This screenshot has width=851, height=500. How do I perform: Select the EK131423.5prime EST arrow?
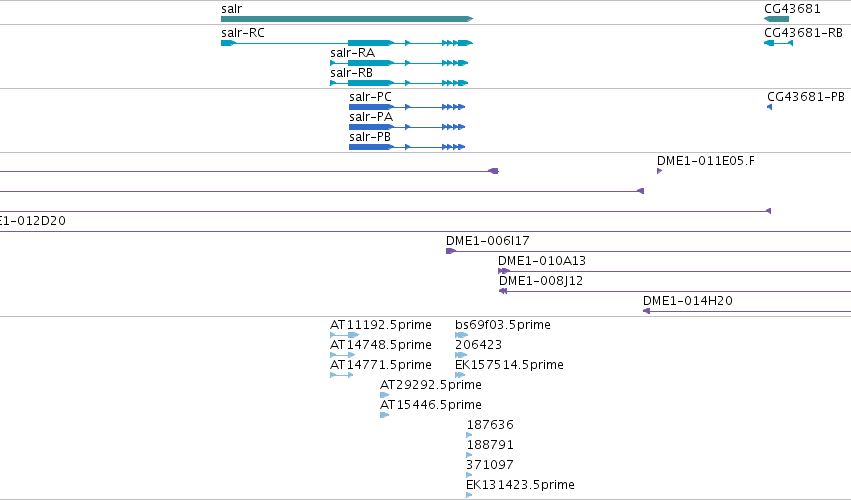coord(469,495)
